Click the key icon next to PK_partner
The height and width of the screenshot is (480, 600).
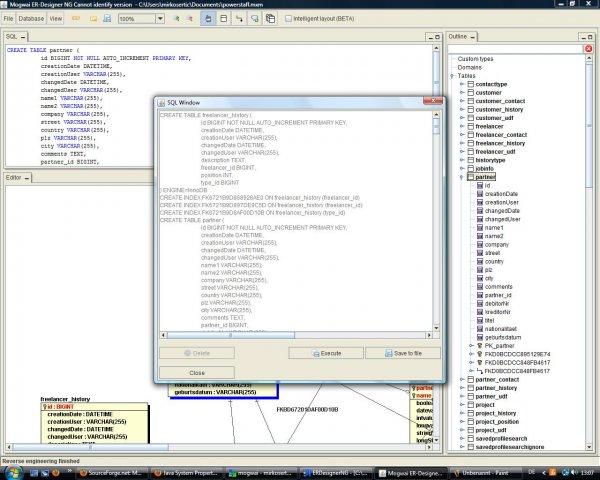(480, 346)
